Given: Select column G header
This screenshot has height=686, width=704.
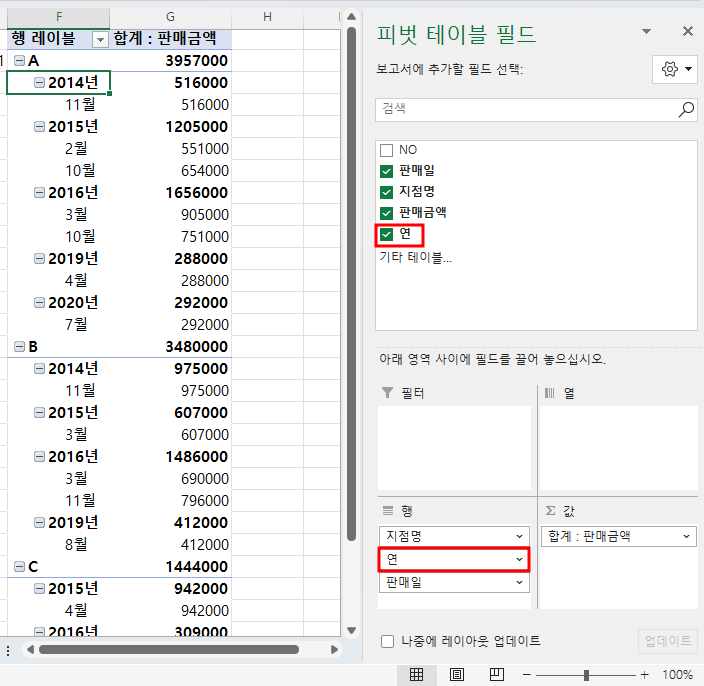Looking at the screenshot, I should pos(170,18).
